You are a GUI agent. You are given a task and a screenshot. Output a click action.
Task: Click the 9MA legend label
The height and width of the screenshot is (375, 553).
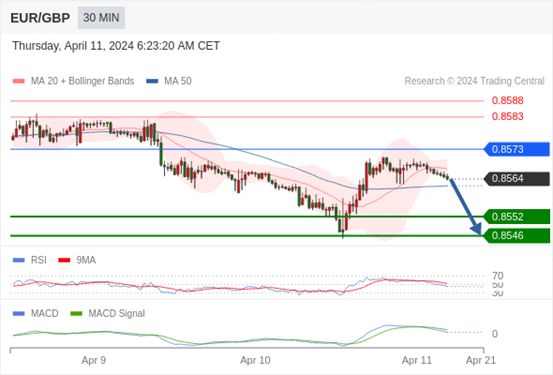(x=86, y=260)
